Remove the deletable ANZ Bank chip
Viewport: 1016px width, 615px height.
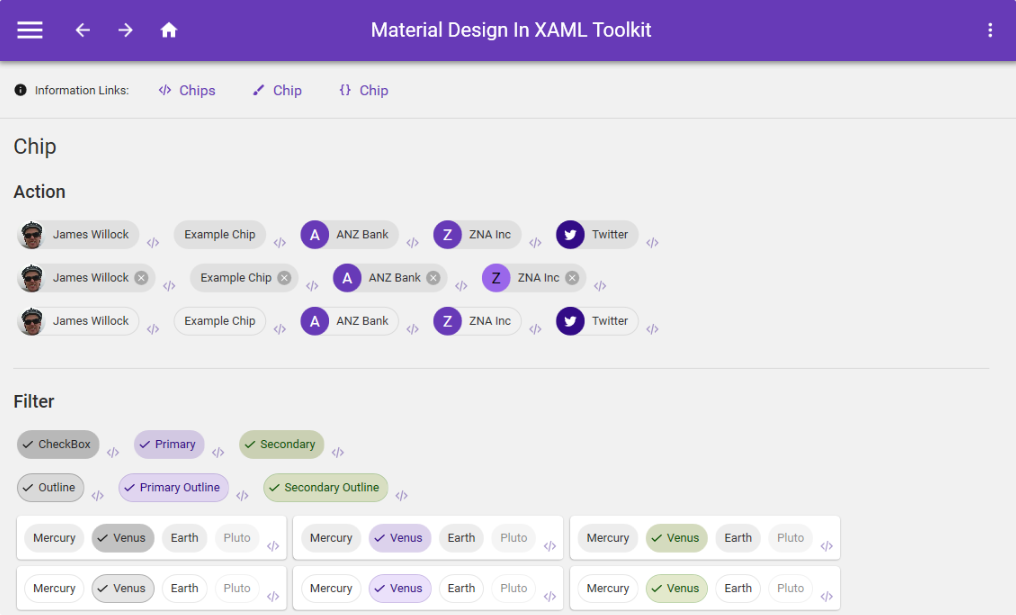click(433, 278)
